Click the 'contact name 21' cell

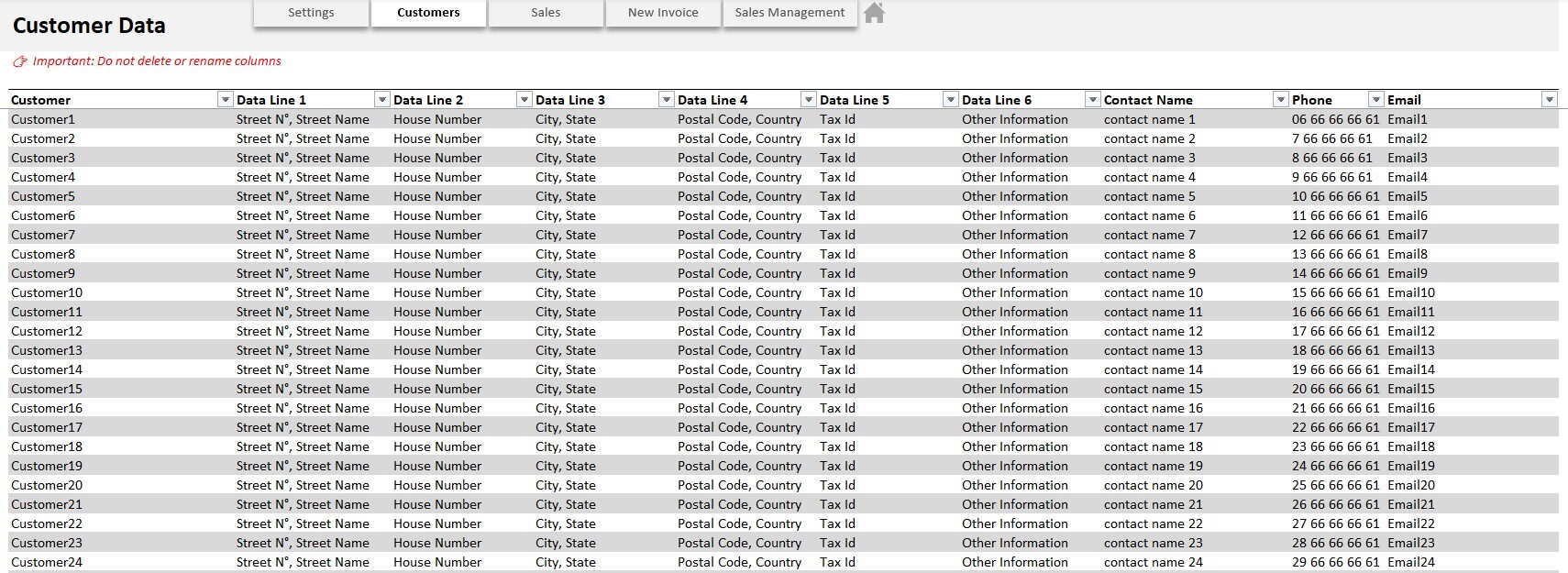(1195, 504)
